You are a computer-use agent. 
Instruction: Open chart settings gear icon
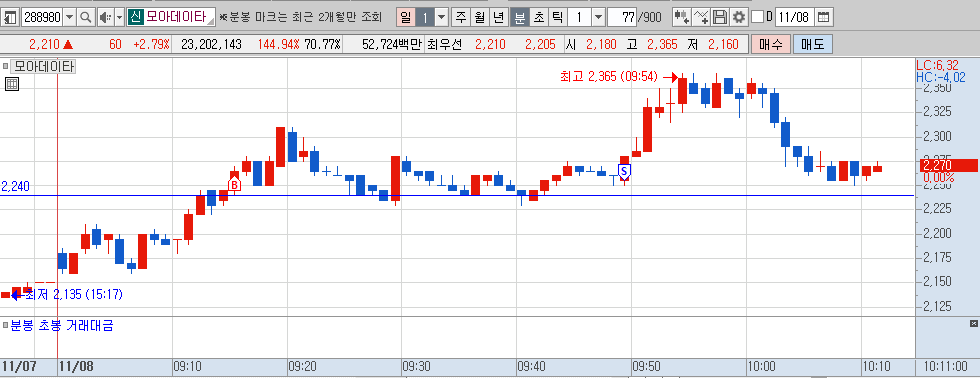click(x=739, y=17)
